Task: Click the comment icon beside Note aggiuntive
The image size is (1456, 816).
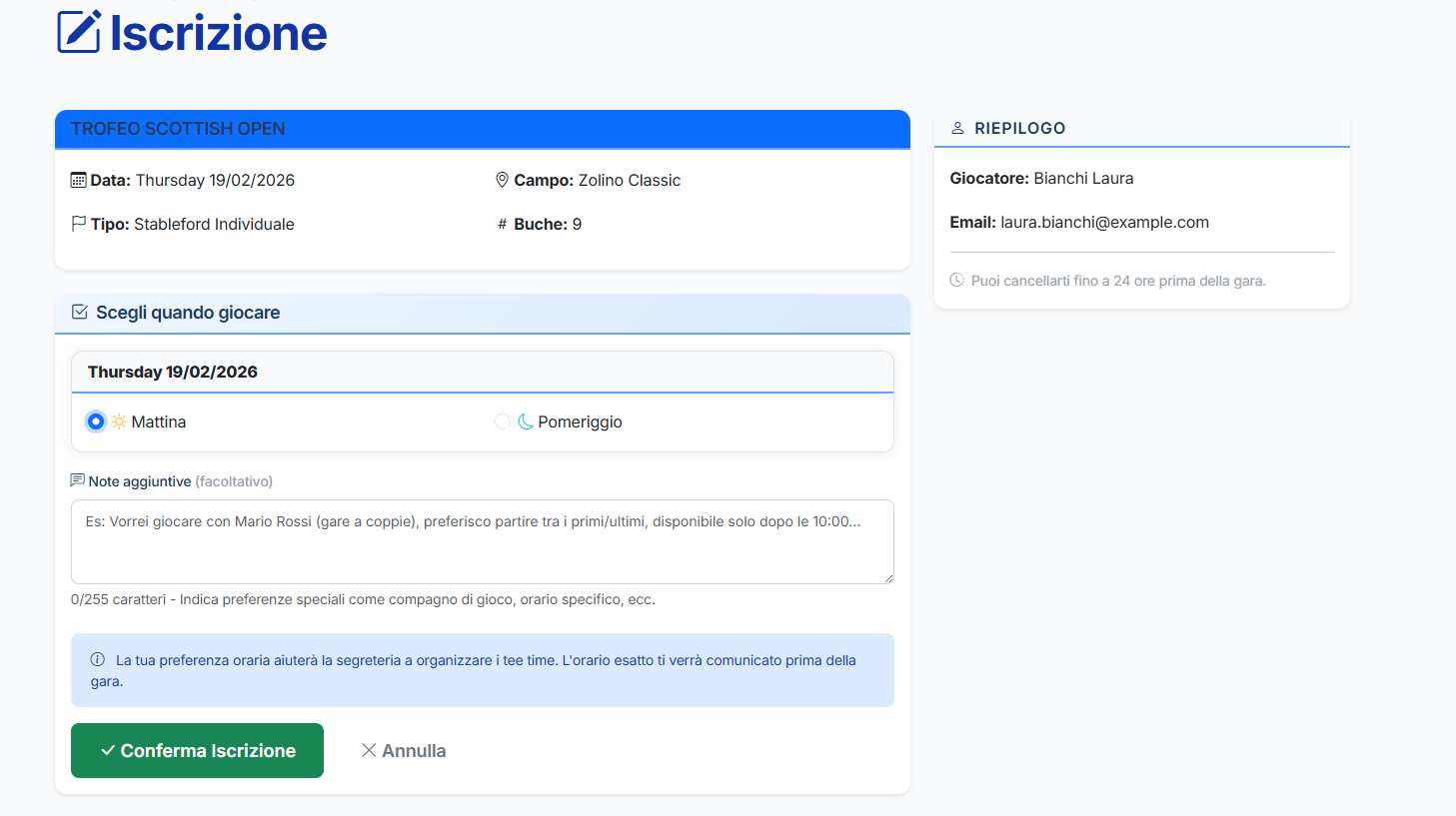Action: point(77,479)
